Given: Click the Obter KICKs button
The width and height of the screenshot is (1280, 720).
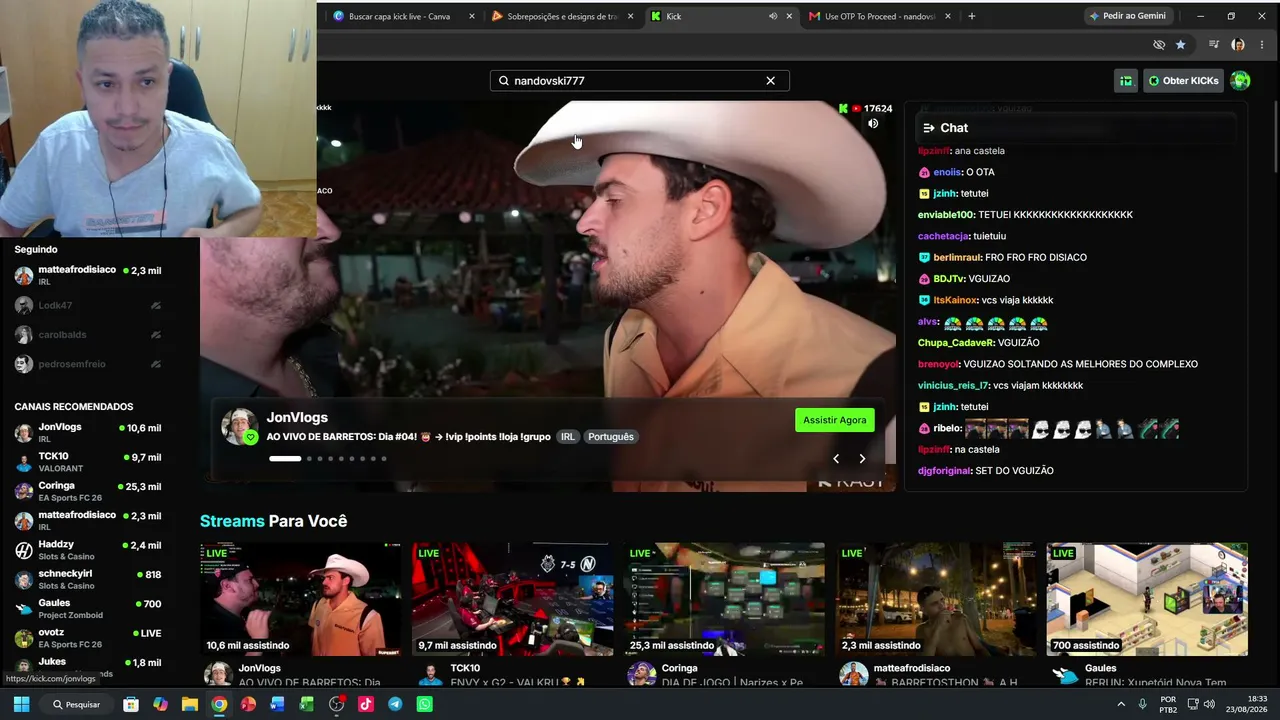Looking at the screenshot, I should coord(1183,81).
